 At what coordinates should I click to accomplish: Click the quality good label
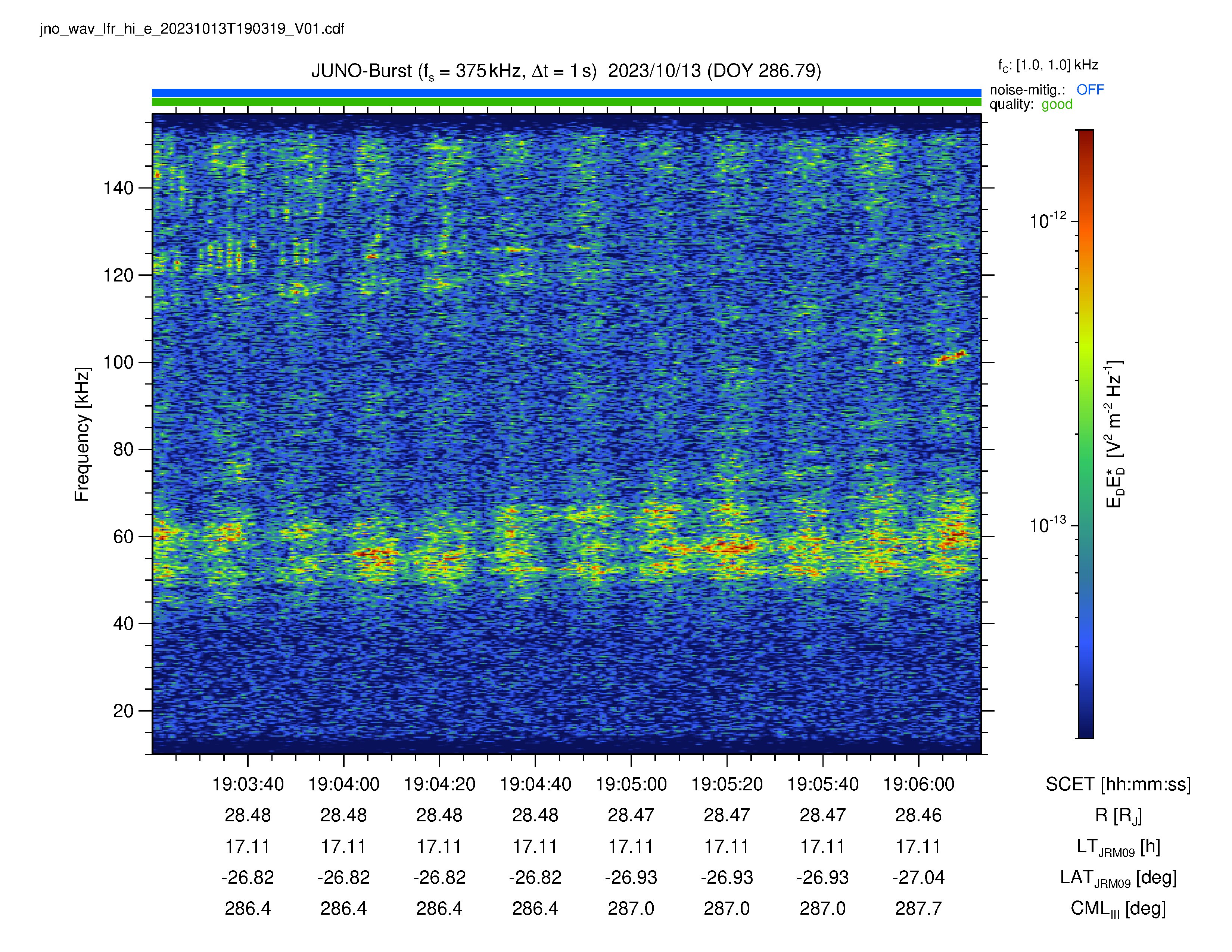tap(1031, 104)
